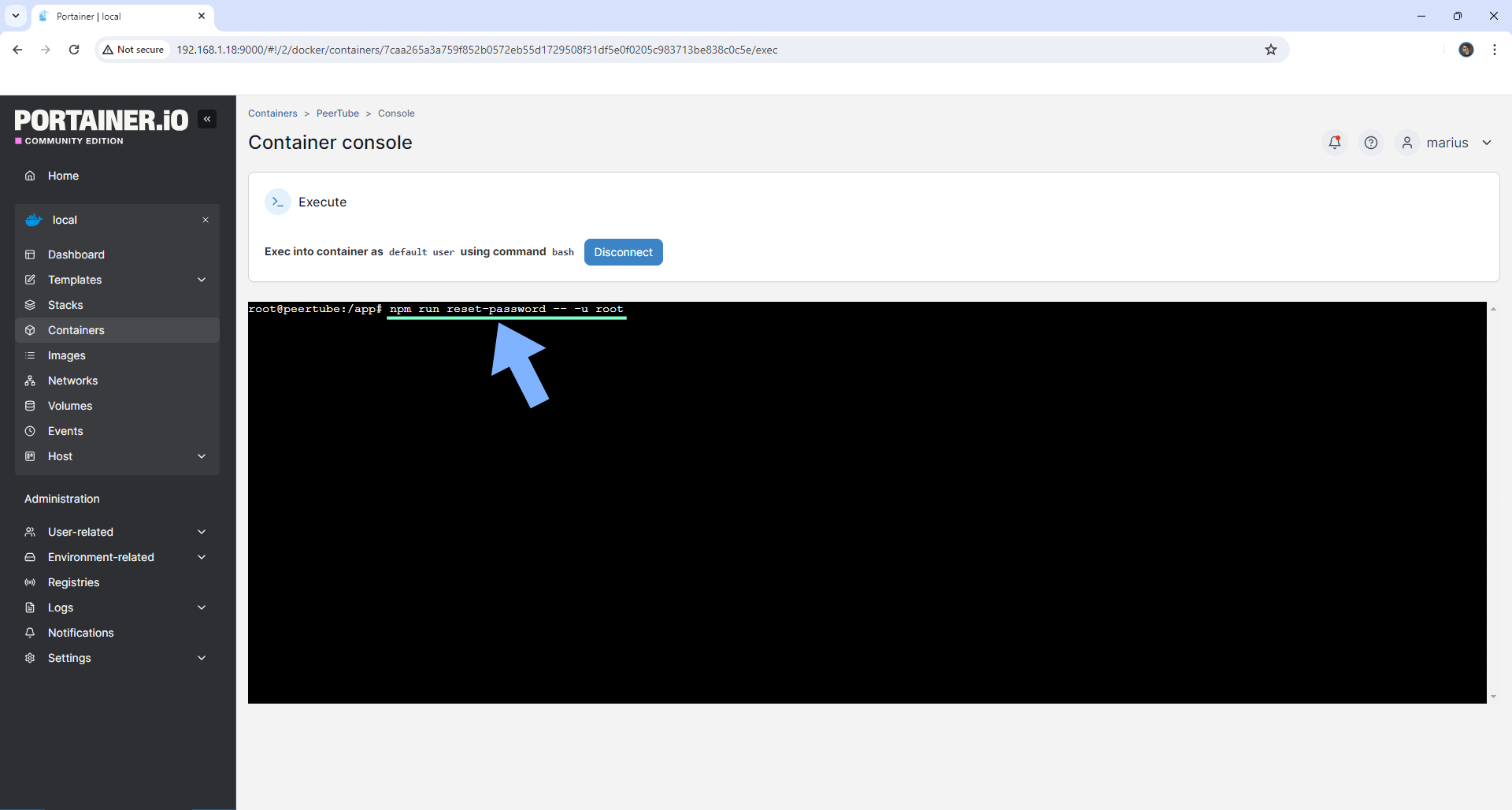1512x810 pixels.
Task: Select Networks in the sidebar
Action: tap(72, 381)
